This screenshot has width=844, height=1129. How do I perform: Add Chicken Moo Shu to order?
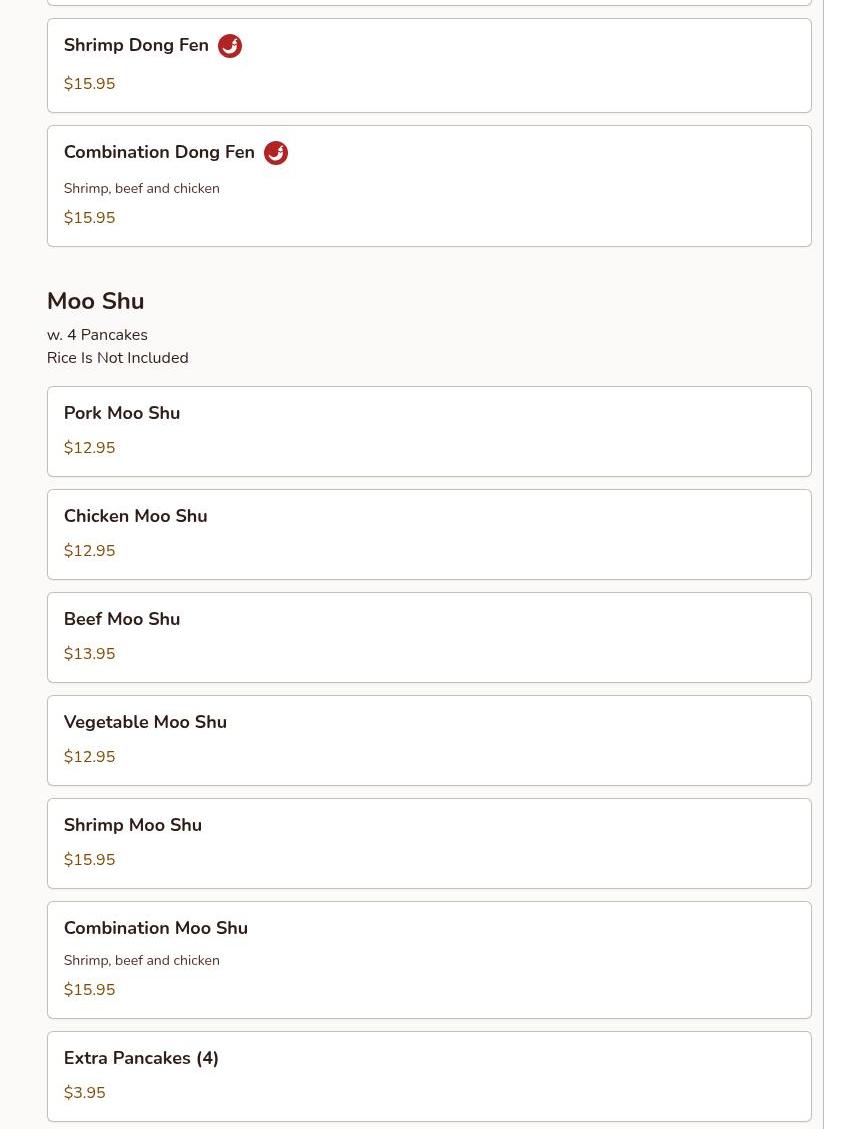pyautogui.click(x=429, y=534)
